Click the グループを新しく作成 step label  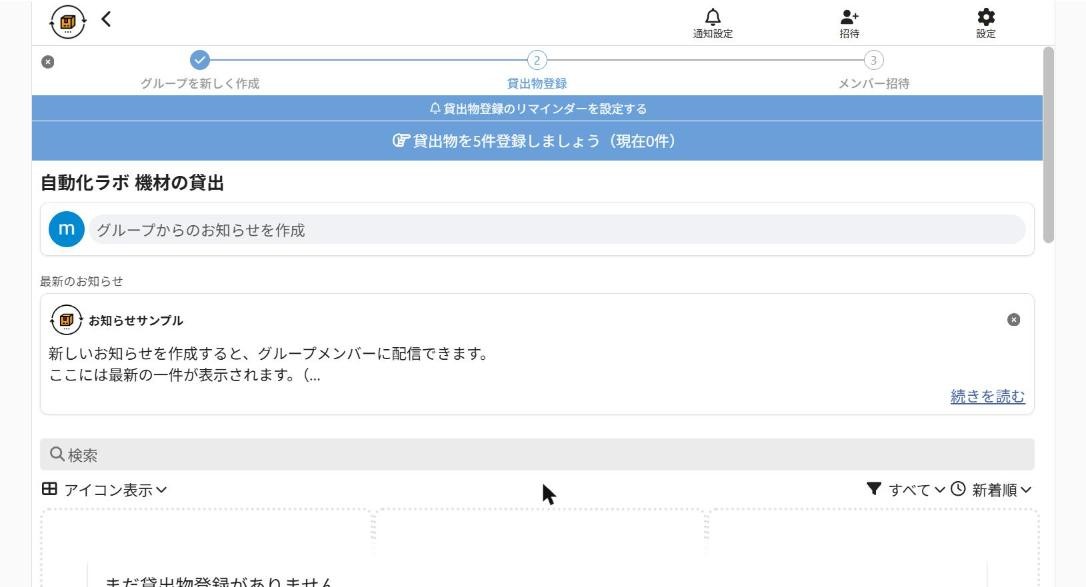[x=199, y=84]
